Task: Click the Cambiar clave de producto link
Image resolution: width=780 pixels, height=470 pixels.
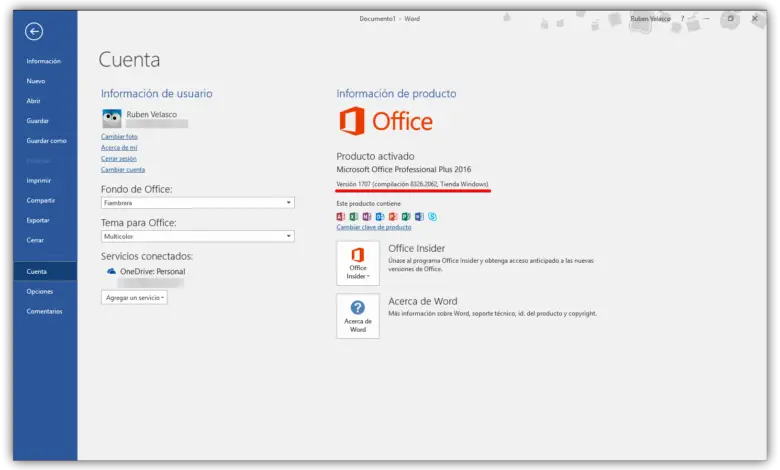Action: [x=374, y=227]
